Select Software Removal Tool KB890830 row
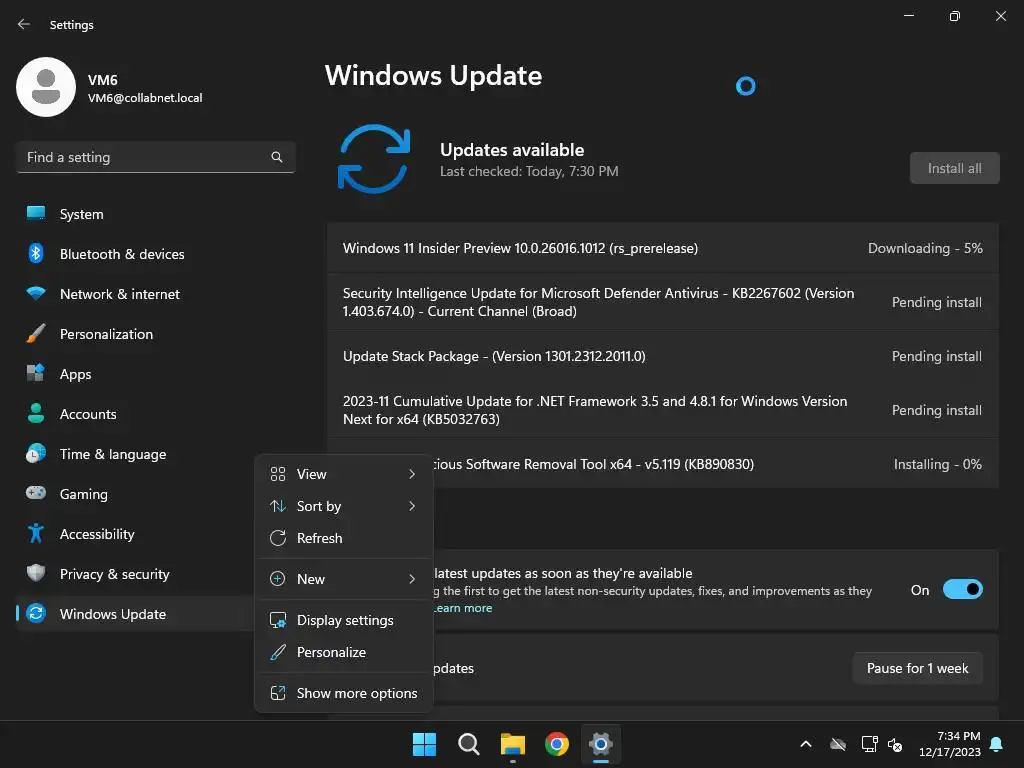Viewport: 1024px width, 768px height. click(662, 464)
